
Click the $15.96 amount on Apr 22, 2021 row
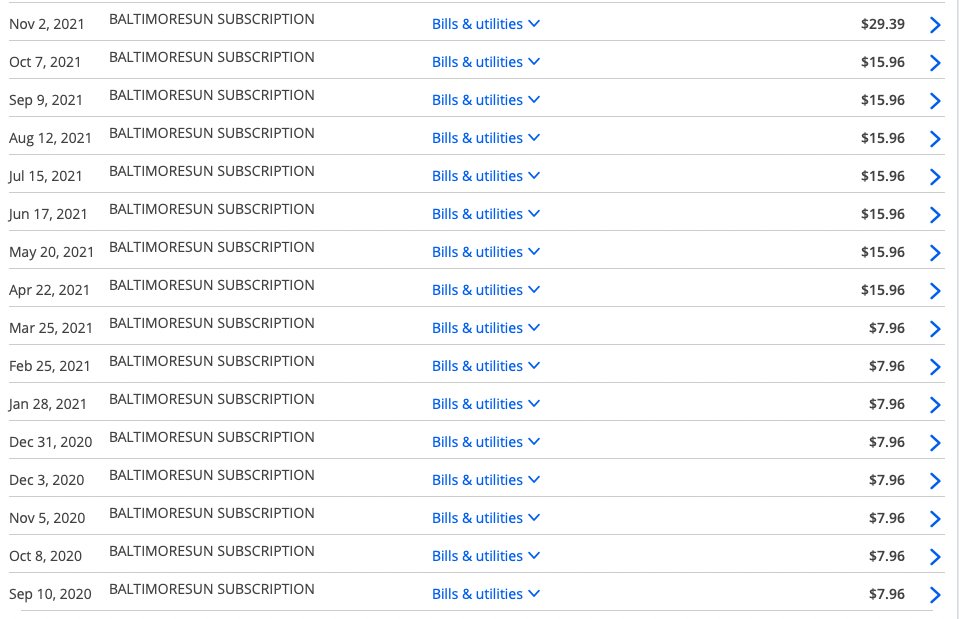coord(883,289)
